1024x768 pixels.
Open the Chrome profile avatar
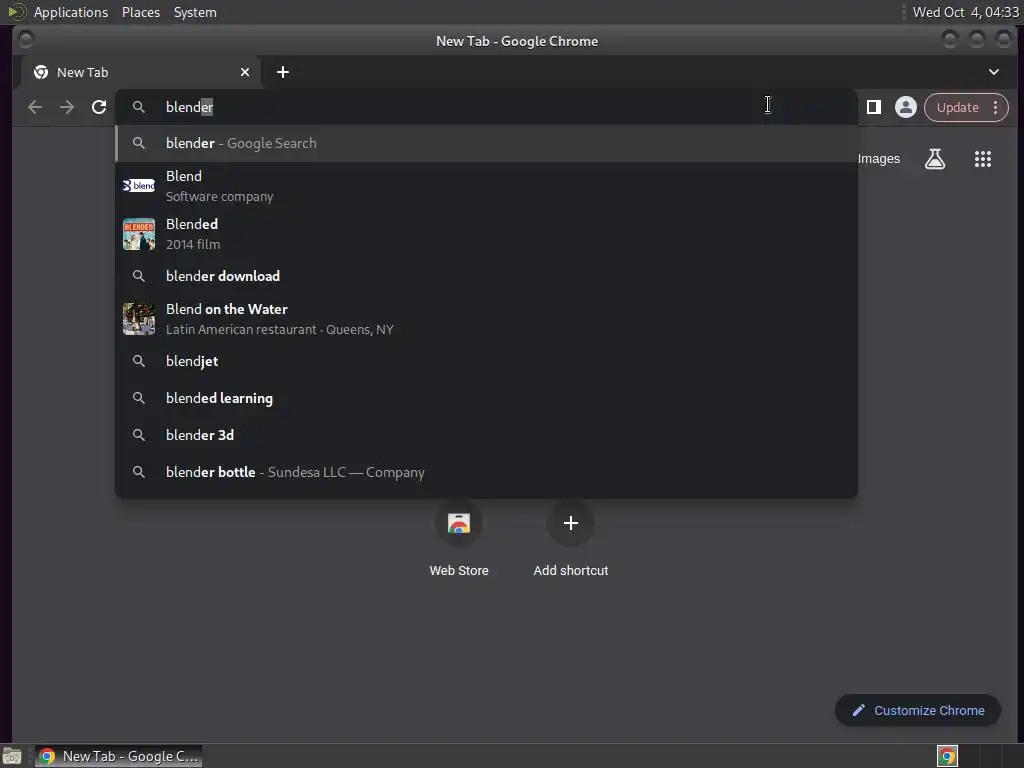click(x=906, y=107)
